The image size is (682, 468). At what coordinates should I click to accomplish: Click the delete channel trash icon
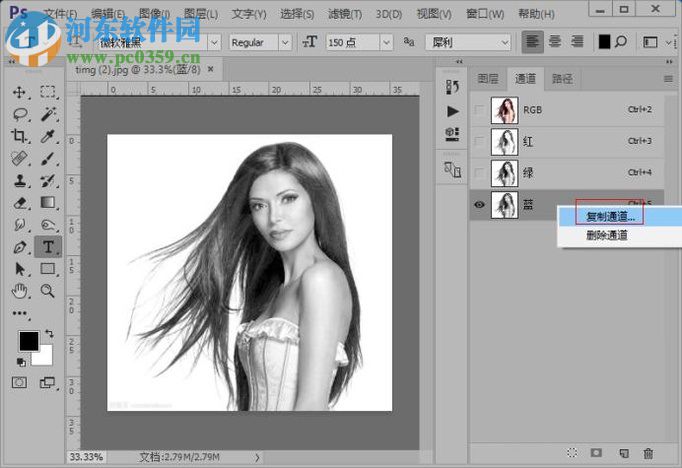click(648, 453)
